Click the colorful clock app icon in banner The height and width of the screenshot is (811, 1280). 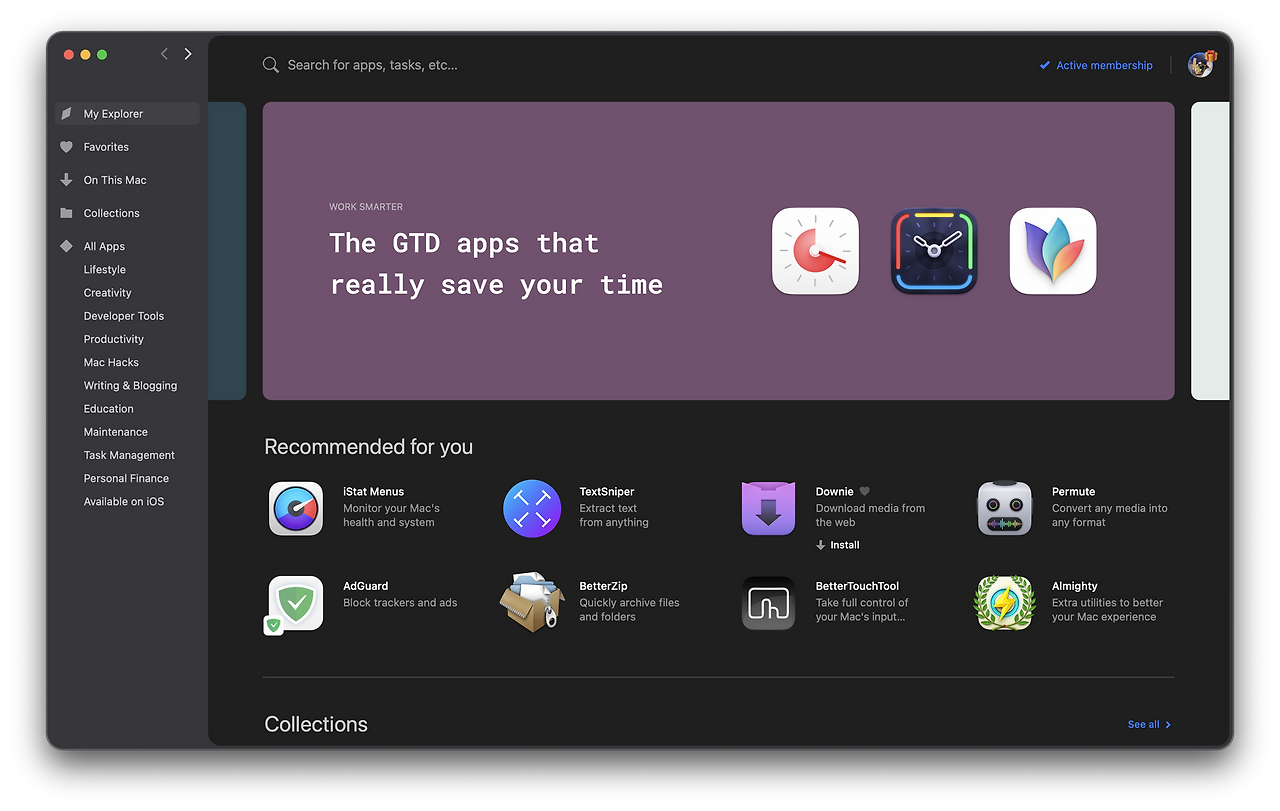point(934,251)
